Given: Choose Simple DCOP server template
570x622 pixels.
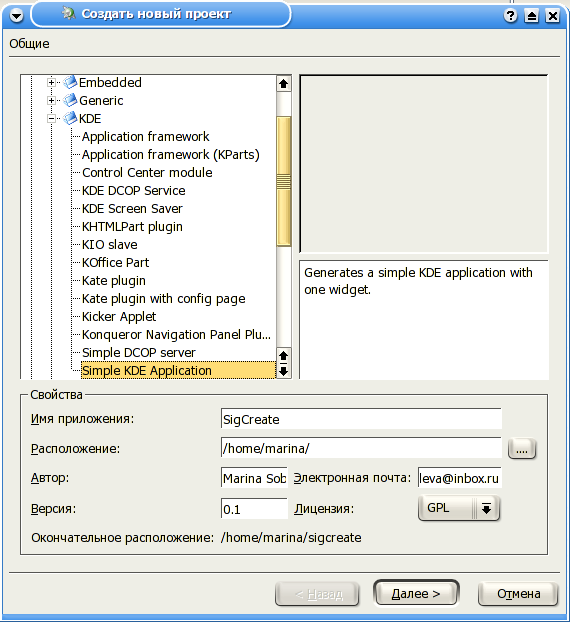Looking at the screenshot, I should point(138,353).
